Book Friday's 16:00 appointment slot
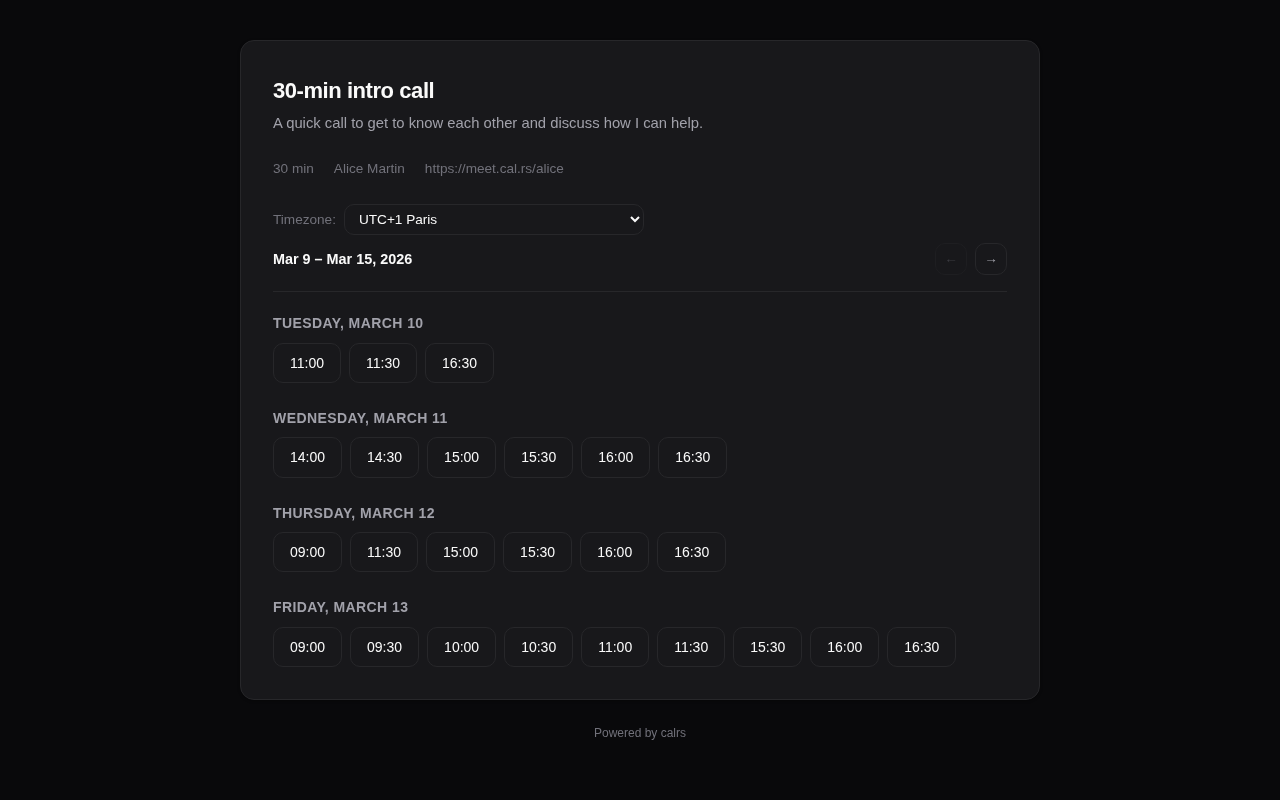 pos(844,647)
